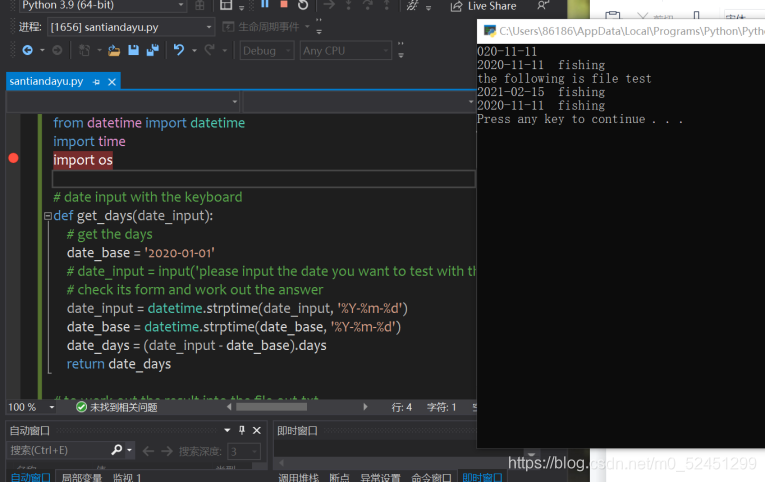Close the 自动窗口 panel
766x482 pixels.
coord(256,430)
